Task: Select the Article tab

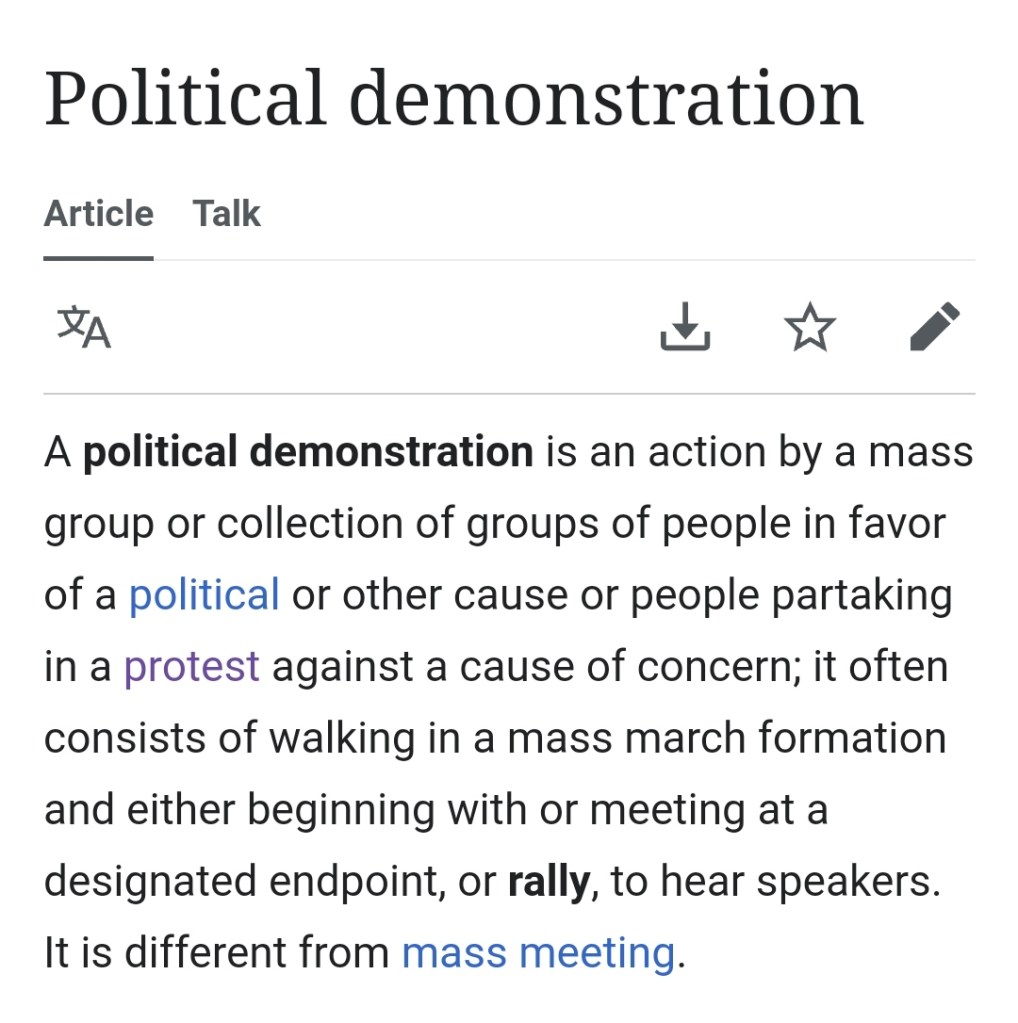Action: 98,214
